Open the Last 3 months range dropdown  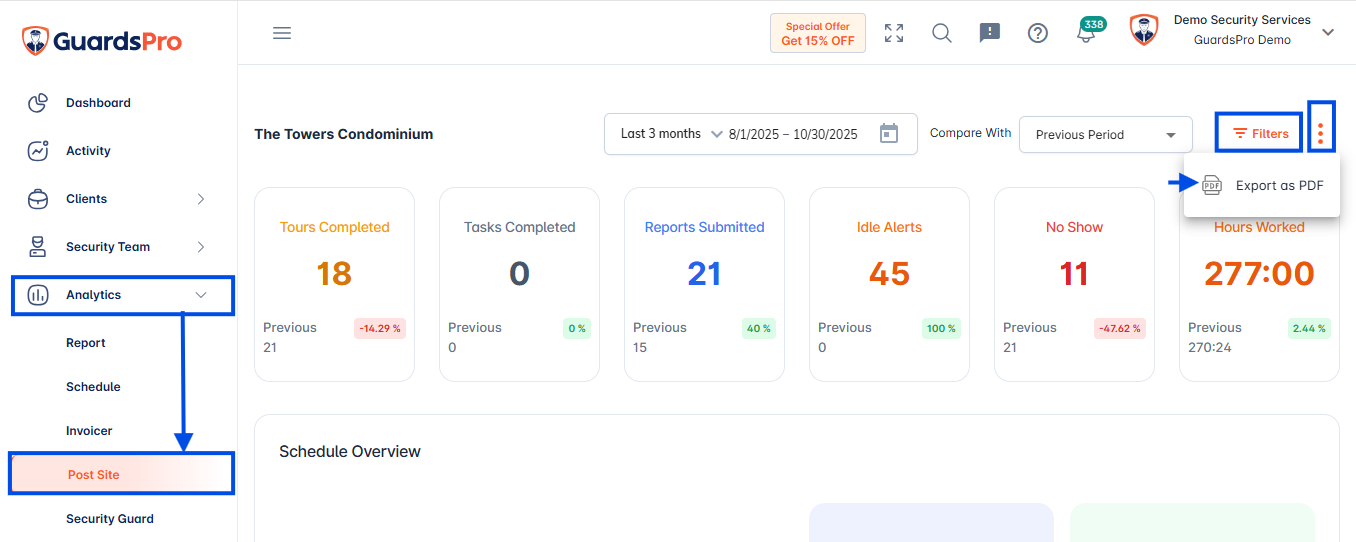coord(671,134)
